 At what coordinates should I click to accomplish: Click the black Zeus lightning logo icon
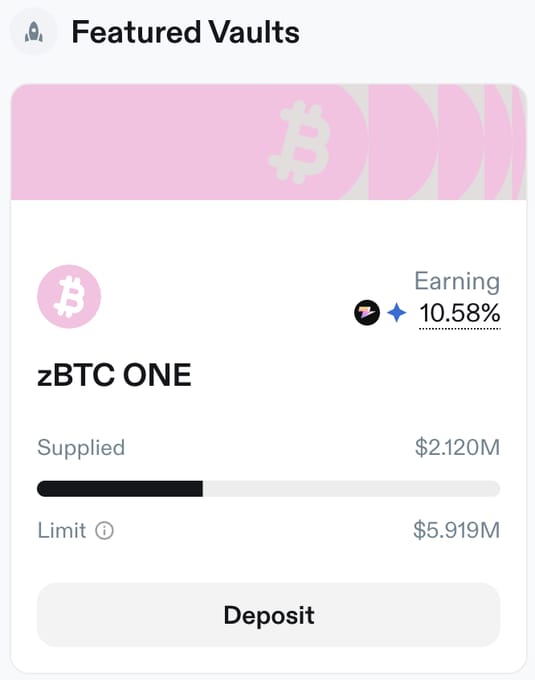(367, 313)
